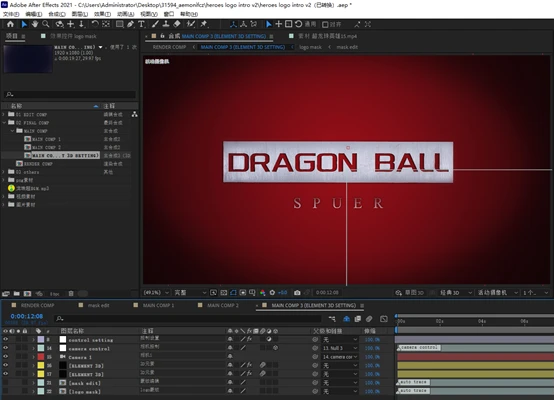555x401 pixels.
Task: Toggle visibility of Camera 1 layer
Action: [5, 356]
